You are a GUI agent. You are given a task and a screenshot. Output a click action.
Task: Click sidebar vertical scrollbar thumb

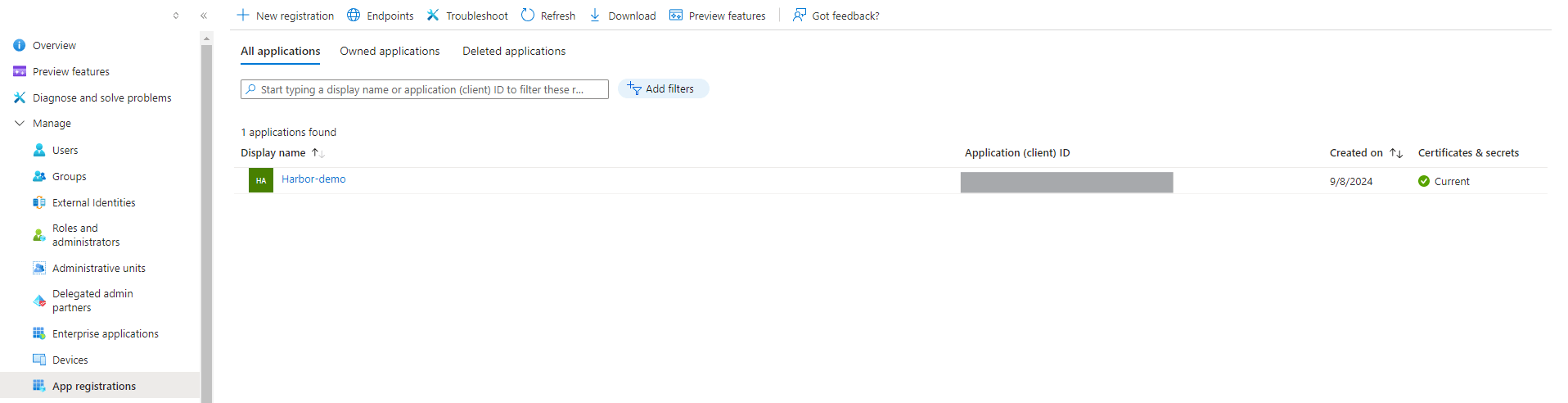click(x=207, y=224)
